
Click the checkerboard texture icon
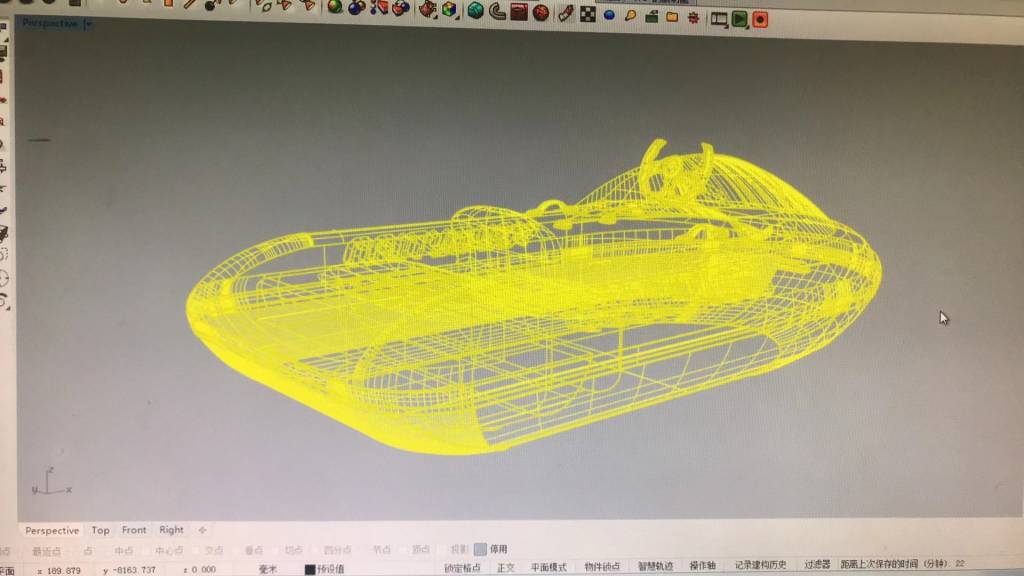[588, 14]
